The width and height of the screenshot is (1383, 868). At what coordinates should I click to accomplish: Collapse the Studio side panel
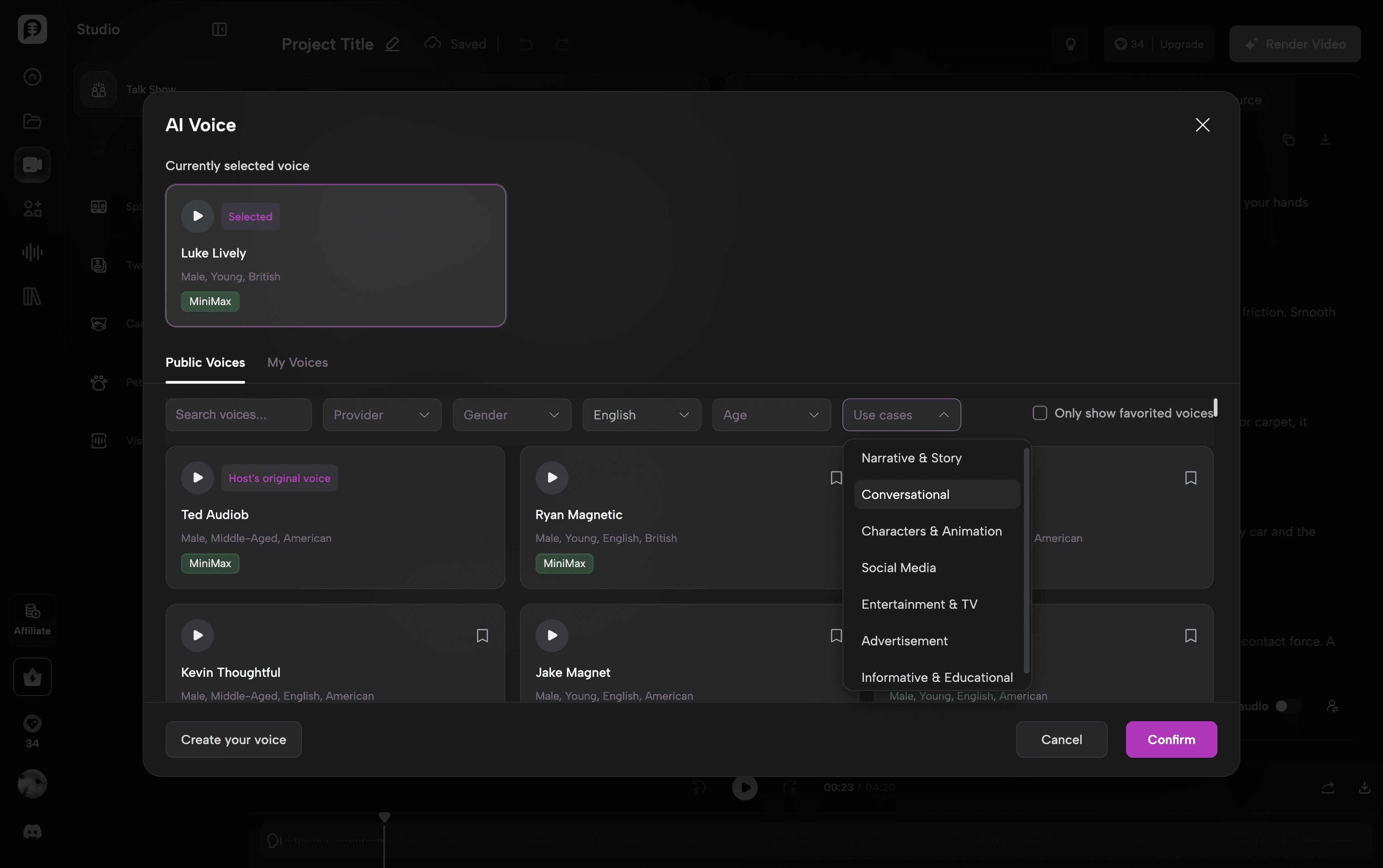click(220, 29)
